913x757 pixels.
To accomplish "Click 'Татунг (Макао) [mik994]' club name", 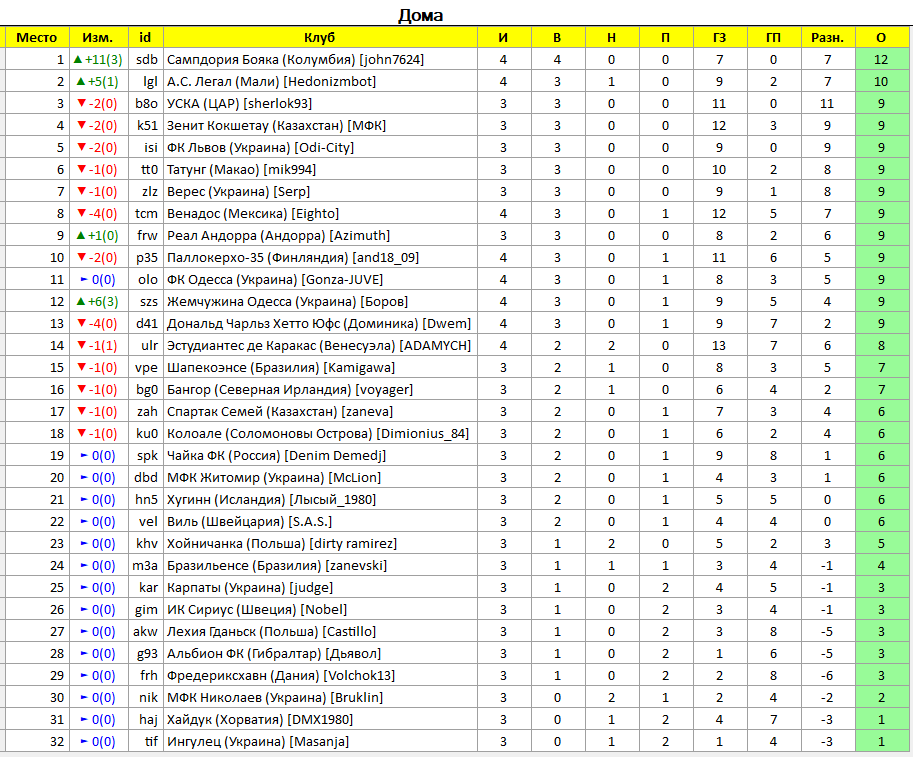I will tap(241, 169).
